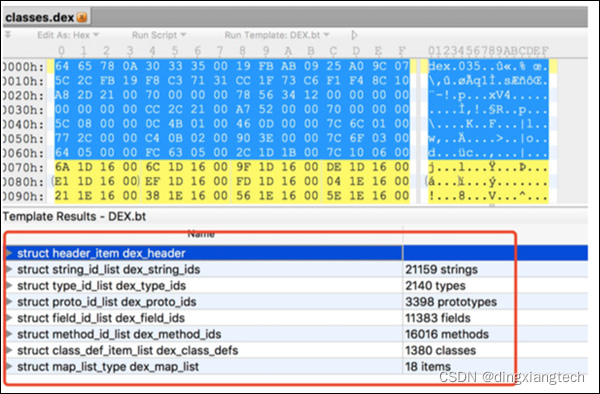
Task: Click hex byte A7 in row 0030h
Action: click(x=243, y=109)
